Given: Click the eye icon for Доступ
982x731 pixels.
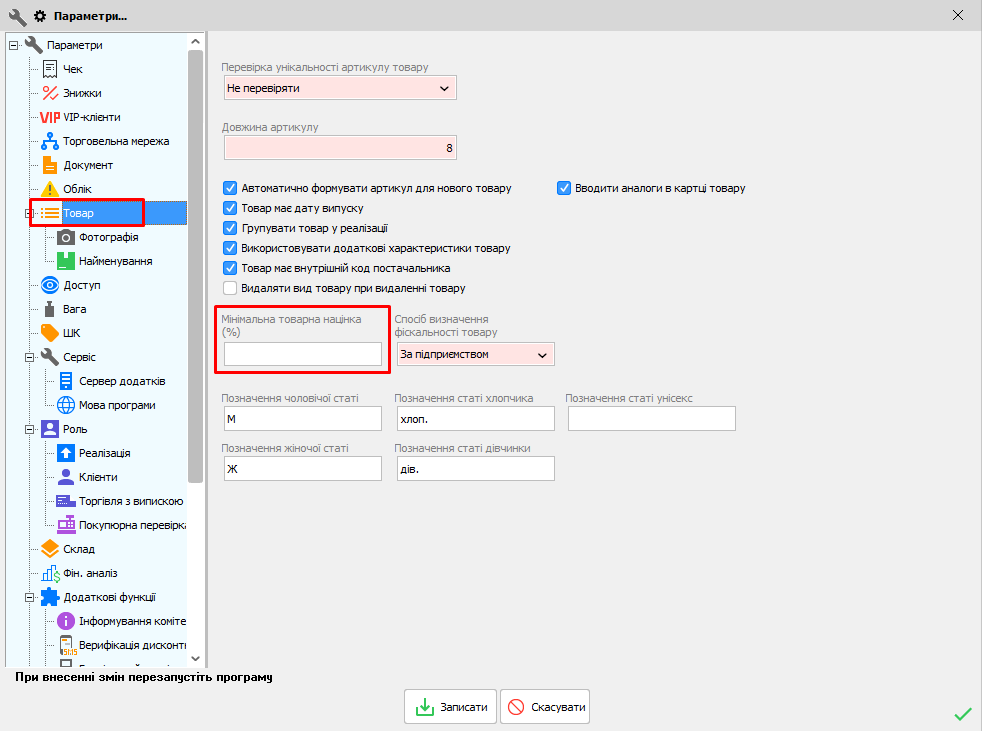Looking at the screenshot, I should click(50, 285).
